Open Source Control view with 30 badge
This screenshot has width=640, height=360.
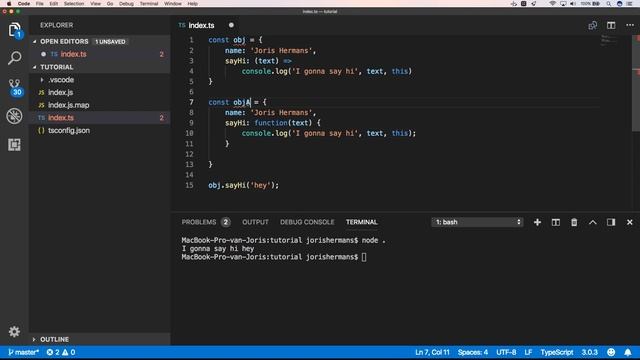[x=14, y=87]
